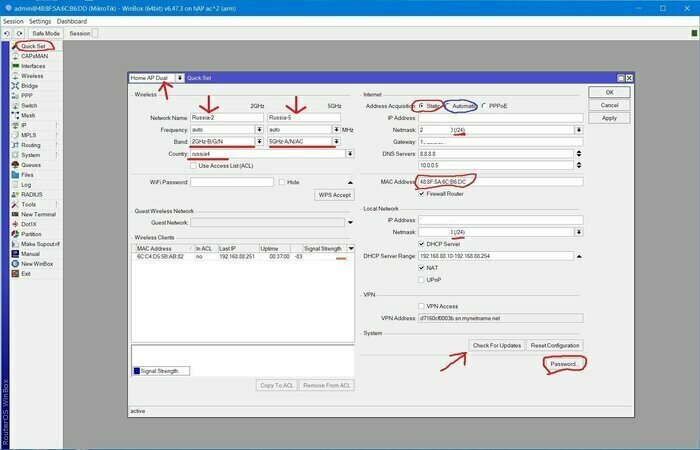
Task: Toggle the Safe Mode button
Action: pos(46,33)
